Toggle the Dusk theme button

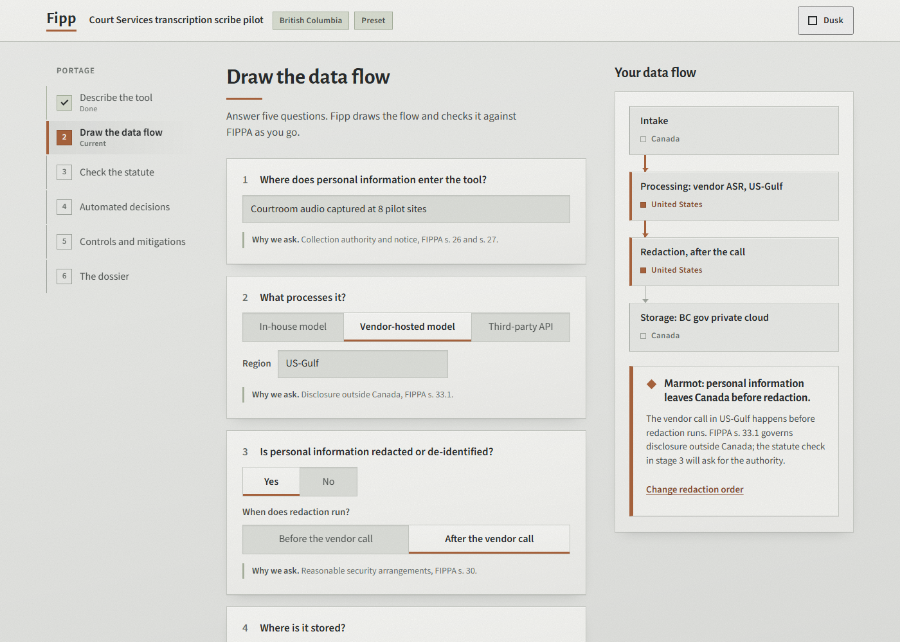coord(825,20)
